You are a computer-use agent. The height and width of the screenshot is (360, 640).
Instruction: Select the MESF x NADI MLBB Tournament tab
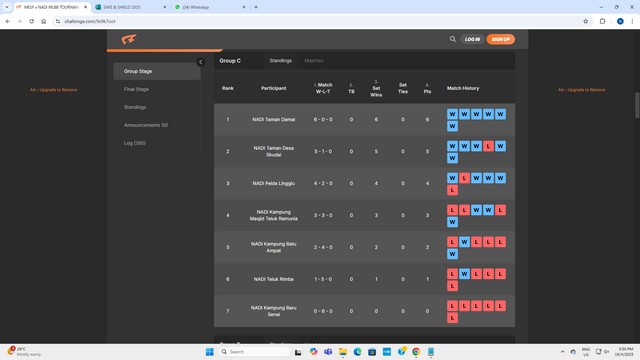pyautogui.click(x=51, y=7)
